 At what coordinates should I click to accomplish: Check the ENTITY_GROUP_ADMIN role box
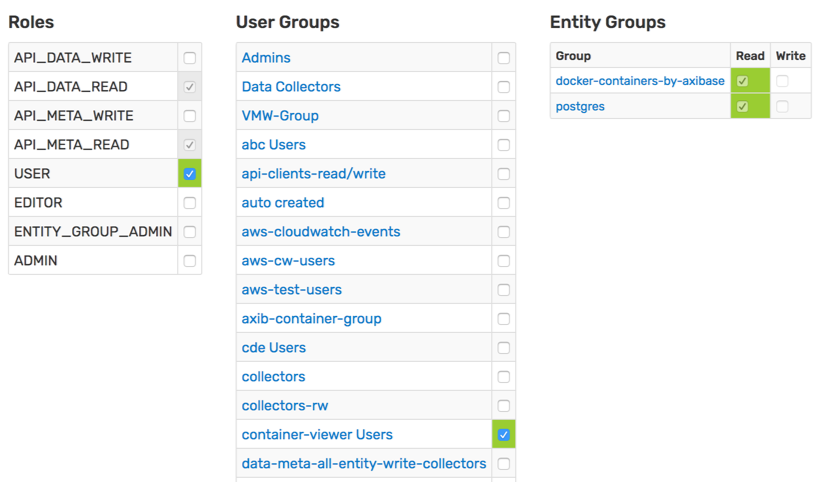tap(190, 232)
